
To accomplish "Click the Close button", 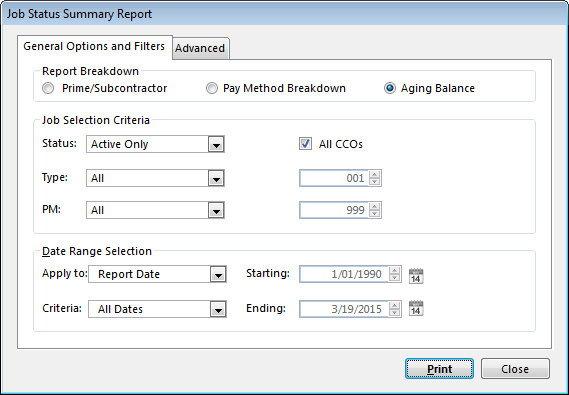I will [x=515, y=369].
